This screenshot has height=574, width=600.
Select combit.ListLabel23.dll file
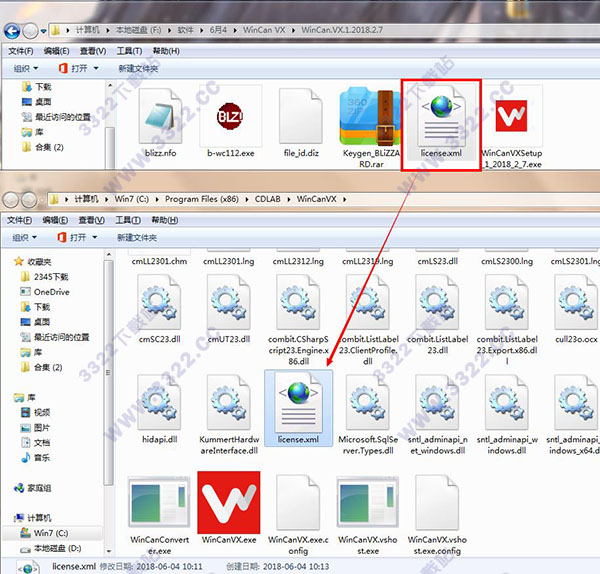coord(437,315)
